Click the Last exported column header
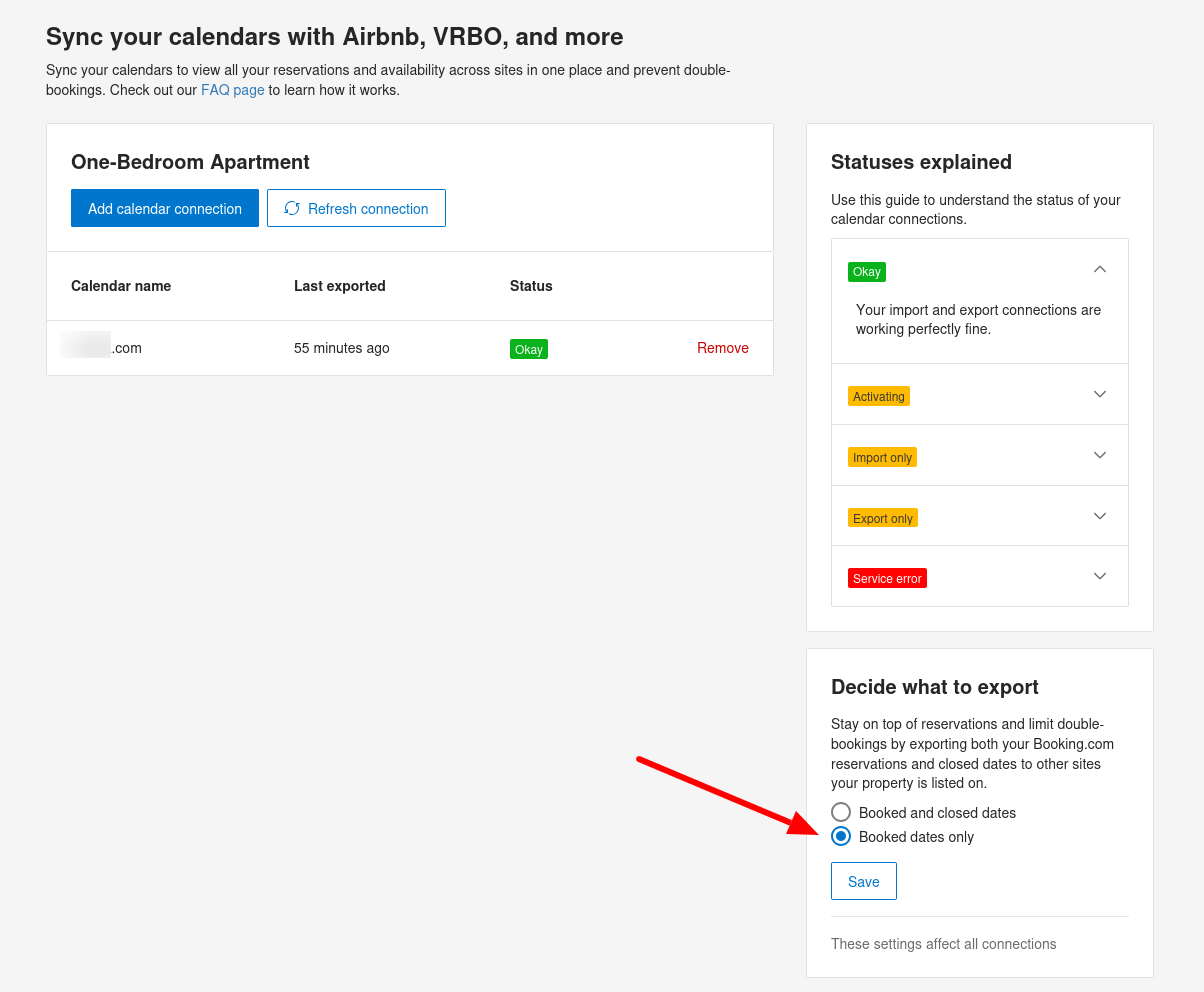1204x992 pixels. tap(339, 286)
